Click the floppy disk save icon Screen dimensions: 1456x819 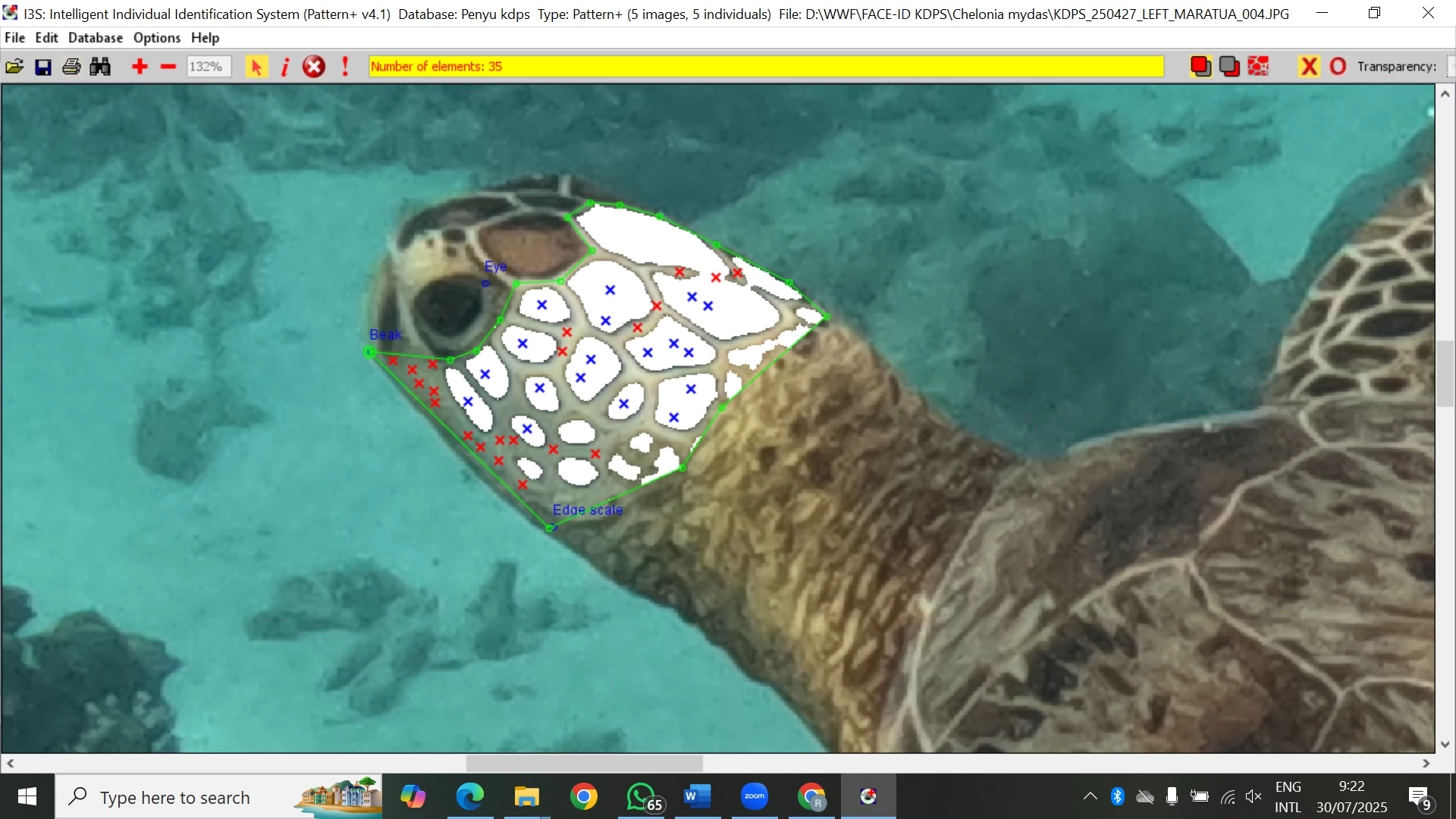[x=43, y=67]
